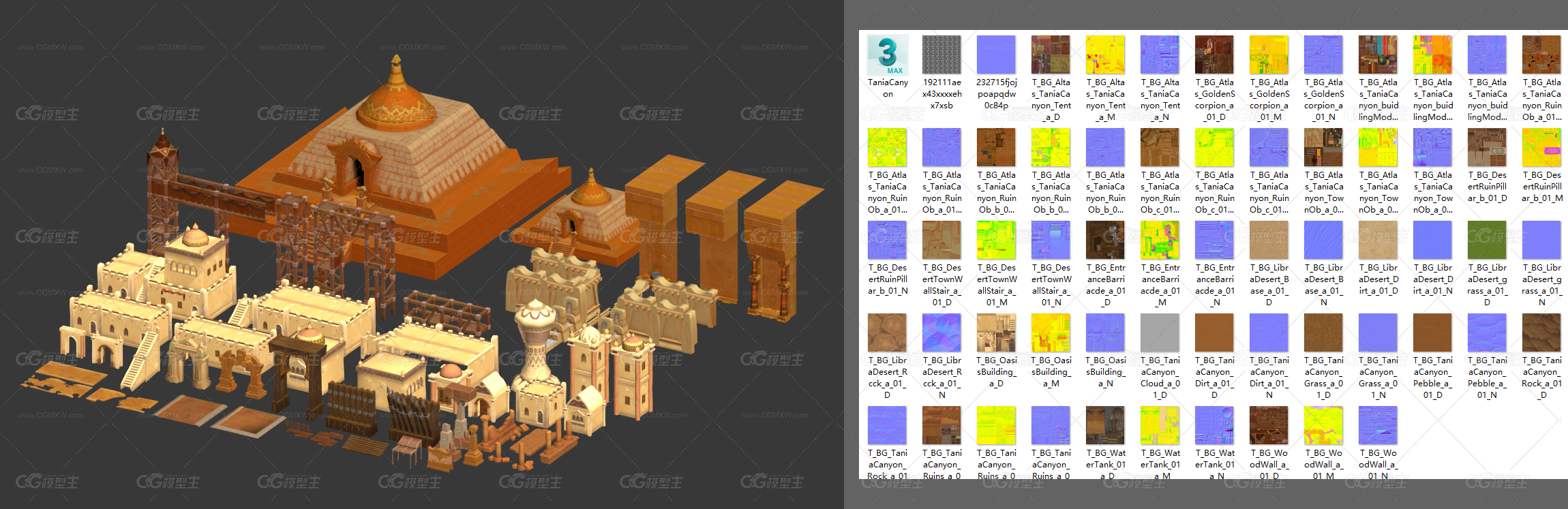Click the T_BG_OasisBuilding_a_M thumbnail
The width and height of the screenshot is (1568, 509).
pos(1051,333)
